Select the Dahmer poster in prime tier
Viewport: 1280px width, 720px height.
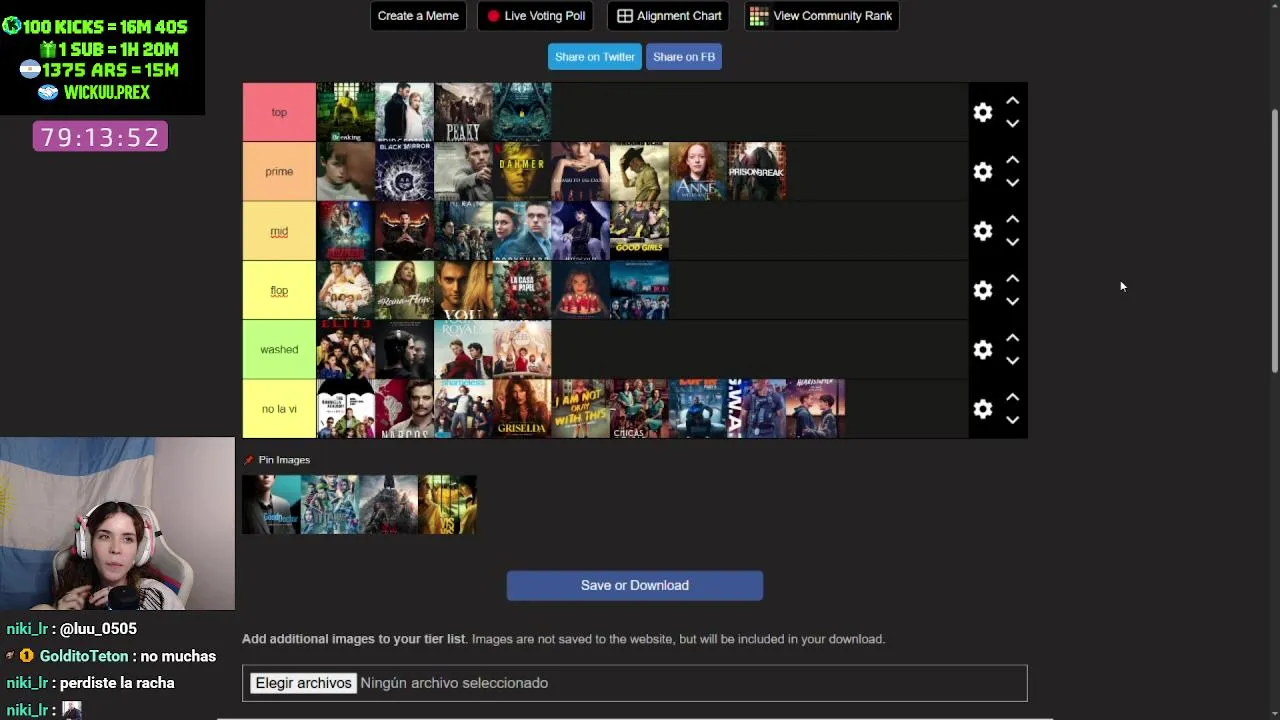522,172
